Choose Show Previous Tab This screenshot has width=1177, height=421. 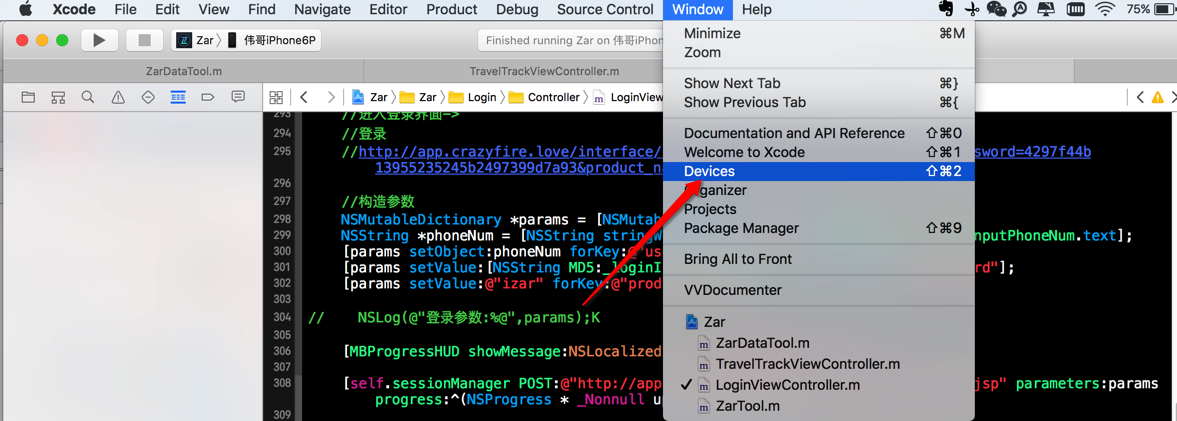[x=819, y=102]
